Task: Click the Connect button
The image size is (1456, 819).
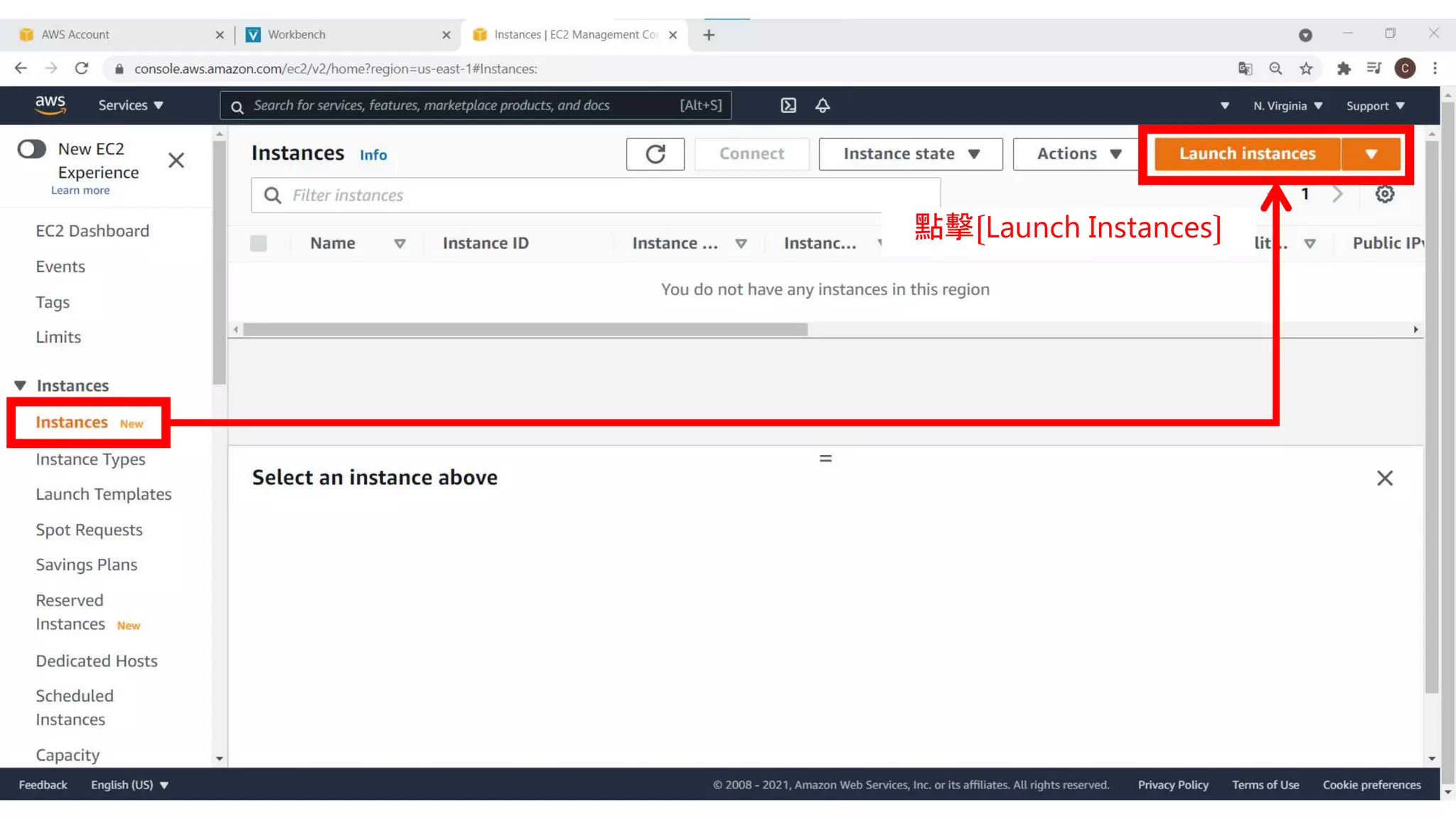Action: click(x=751, y=154)
